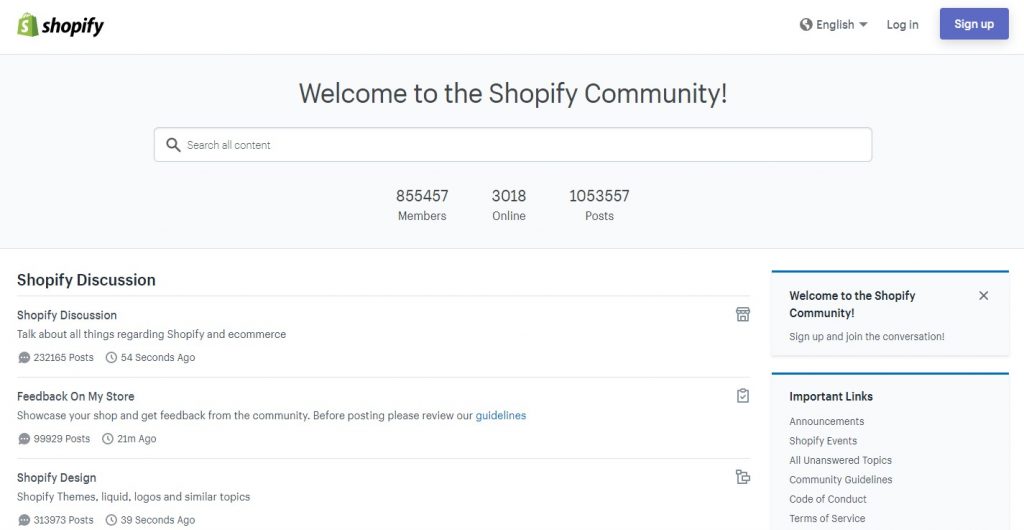
Task: Click the Log in link
Action: click(x=902, y=24)
